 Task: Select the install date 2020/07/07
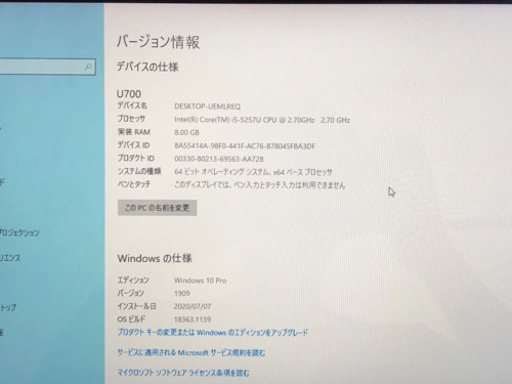click(x=192, y=306)
